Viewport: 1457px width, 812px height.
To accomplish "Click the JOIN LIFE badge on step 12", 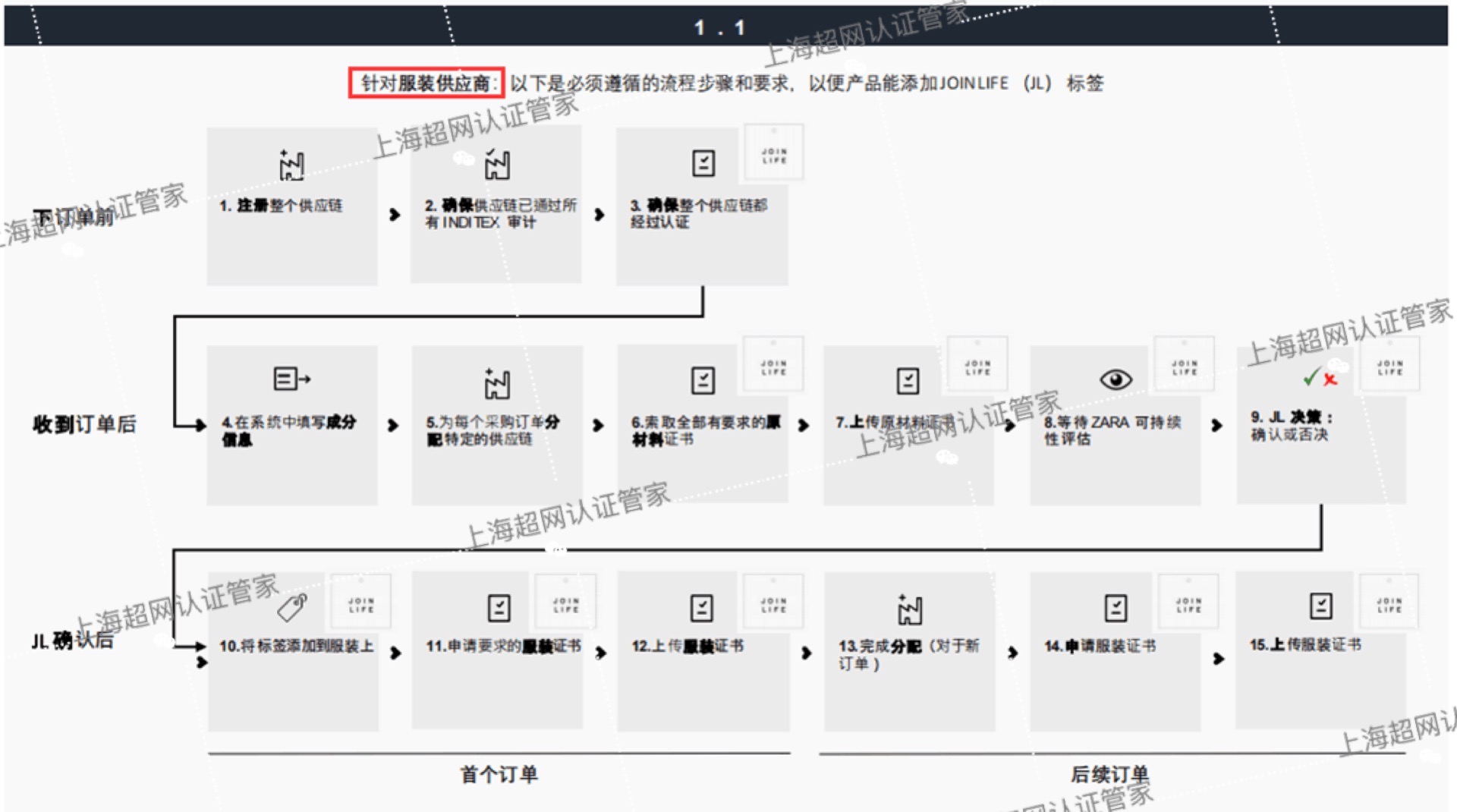I will [774, 601].
